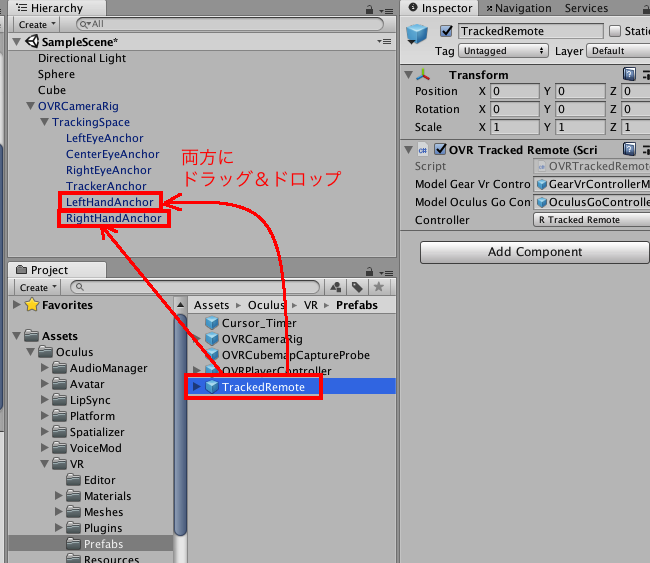Click the C# script icon of OVR Tracked Remote
The width and height of the screenshot is (650, 563).
[x=422, y=150]
